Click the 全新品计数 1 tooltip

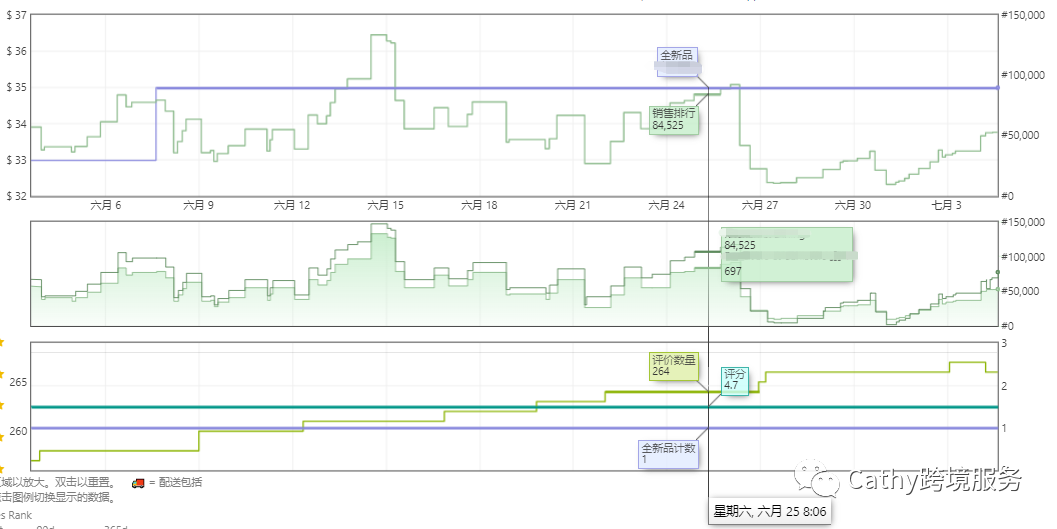(x=669, y=454)
